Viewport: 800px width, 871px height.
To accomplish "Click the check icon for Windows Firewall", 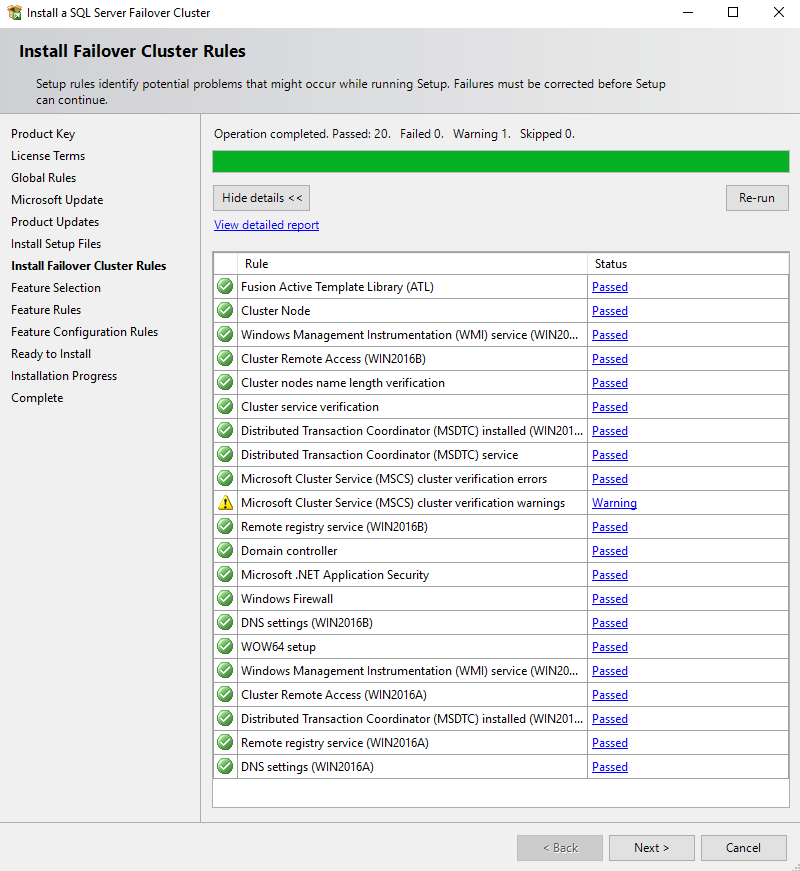I will [225, 598].
